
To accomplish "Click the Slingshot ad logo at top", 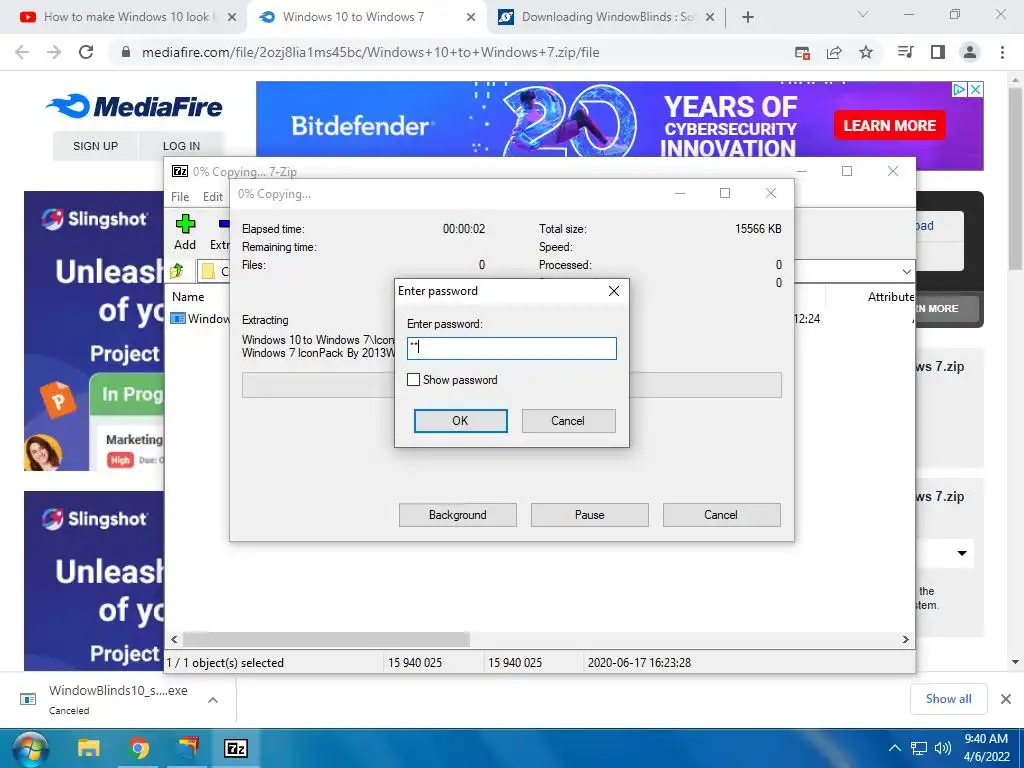I will point(95,219).
